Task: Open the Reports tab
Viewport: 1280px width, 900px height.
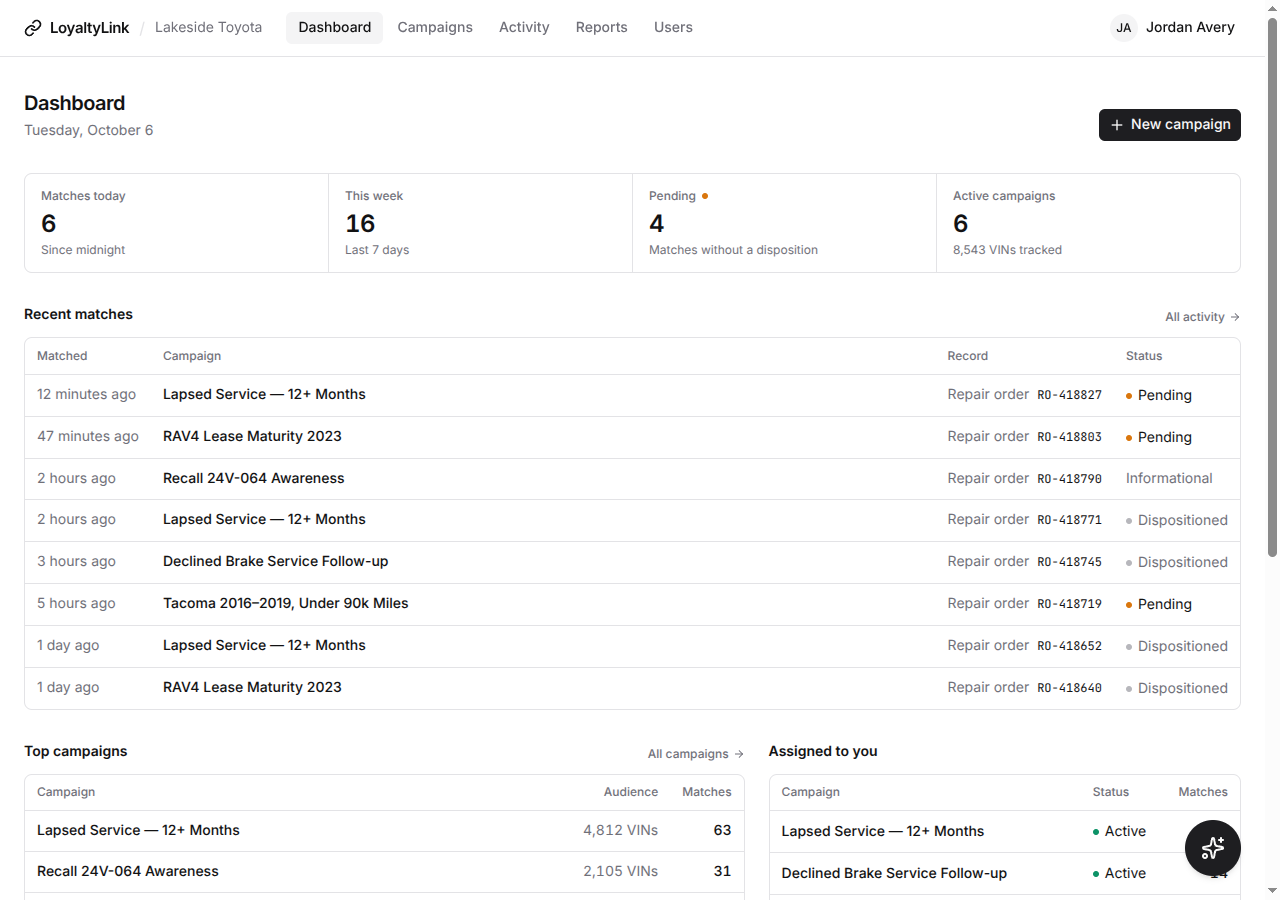Action: [x=602, y=28]
